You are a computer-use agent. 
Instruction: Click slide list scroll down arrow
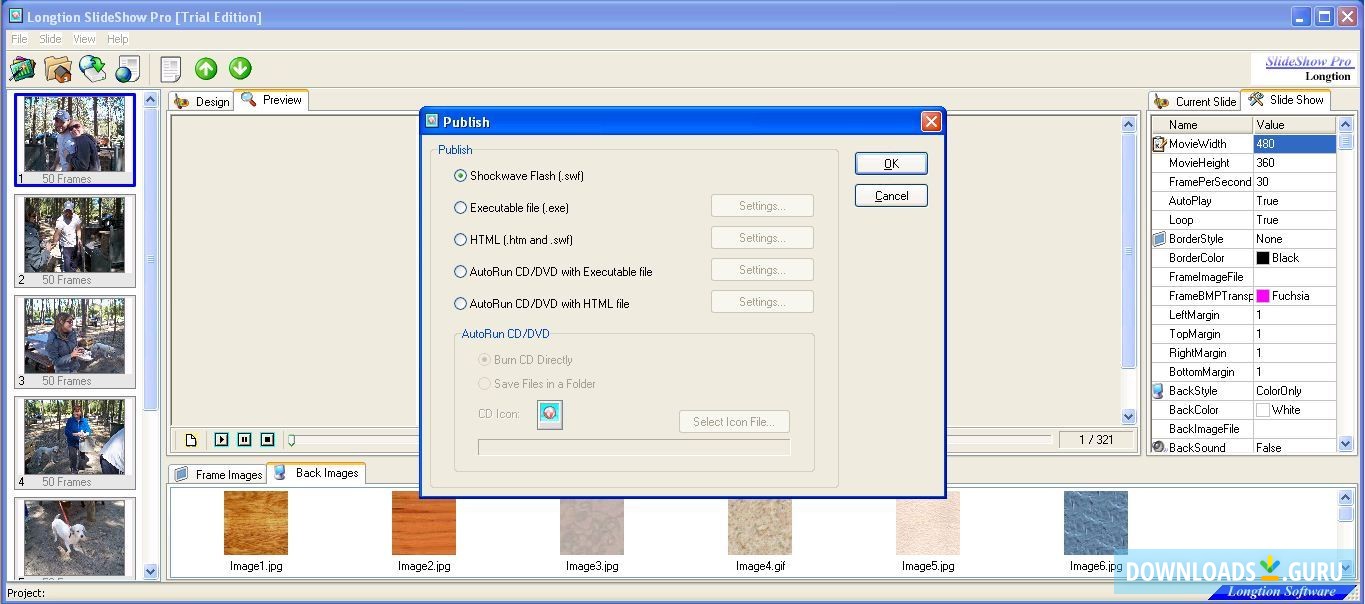[x=151, y=571]
